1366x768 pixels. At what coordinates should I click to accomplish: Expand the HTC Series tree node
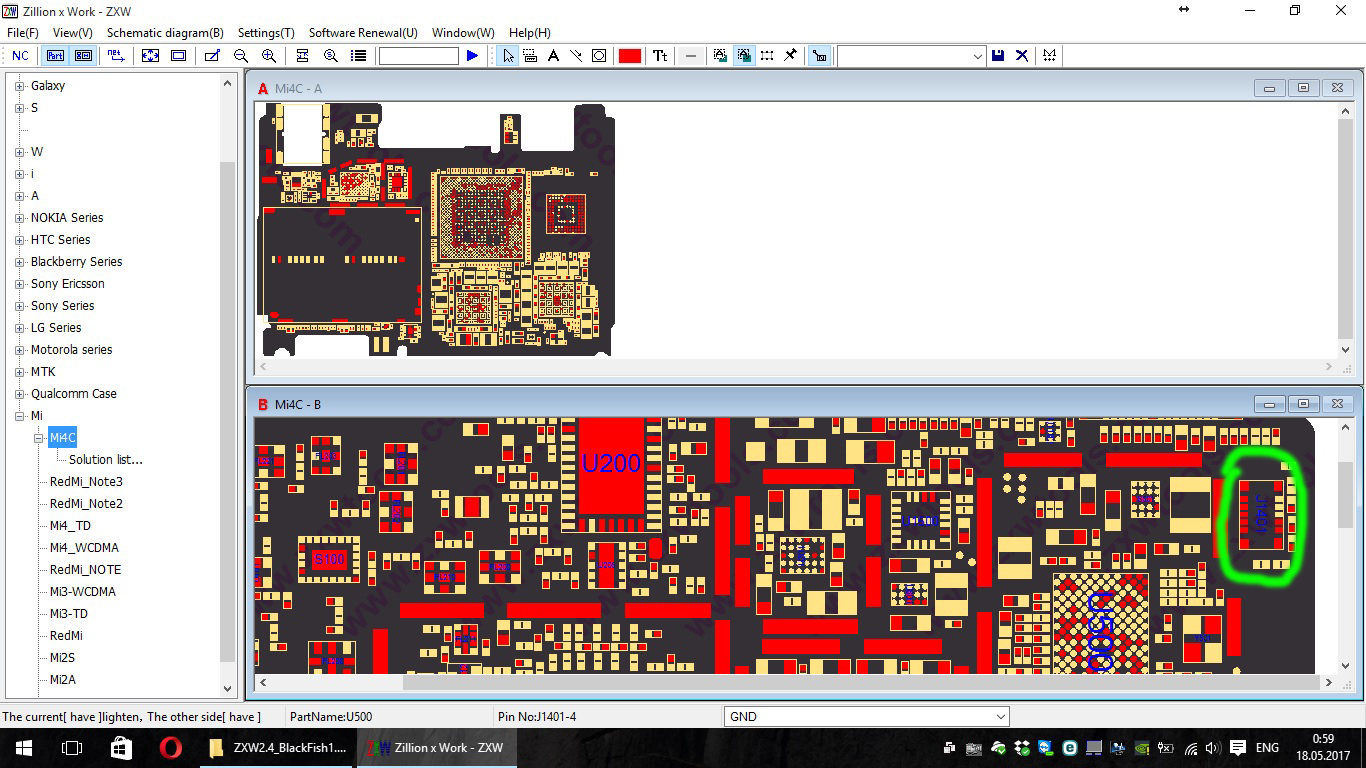click(x=19, y=240)
